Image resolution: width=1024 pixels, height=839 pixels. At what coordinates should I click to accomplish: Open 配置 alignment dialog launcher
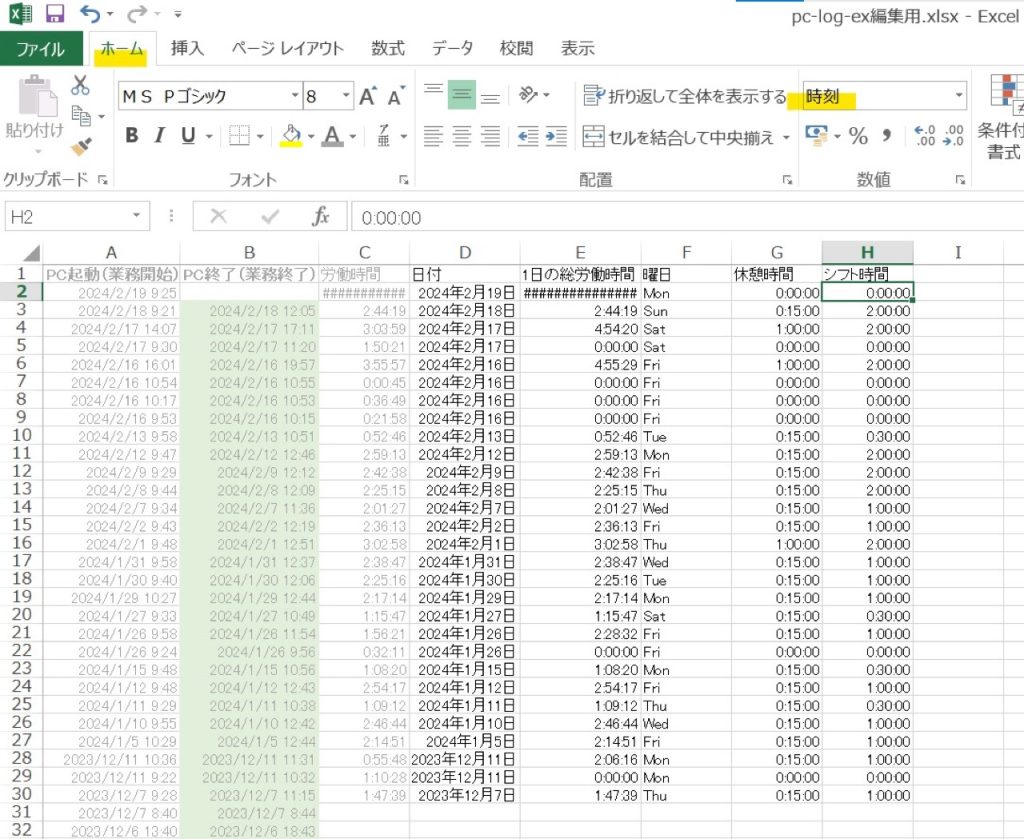(x=787, y=180)
